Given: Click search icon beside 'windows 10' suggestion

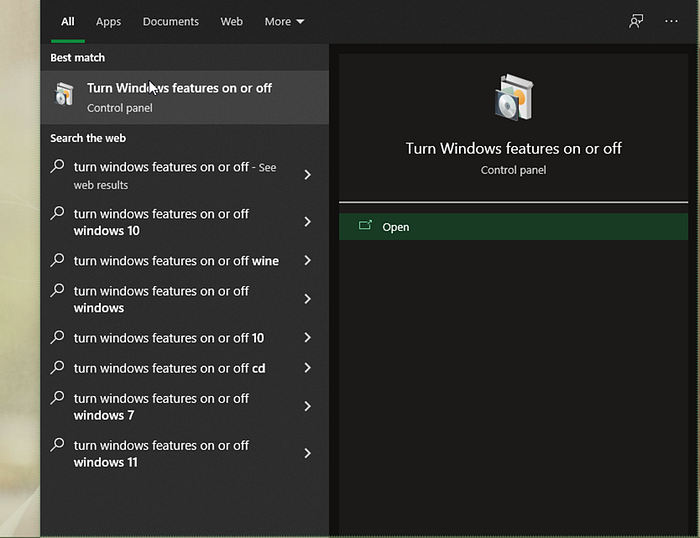Looking at the screenshot, I should (58, 213).
